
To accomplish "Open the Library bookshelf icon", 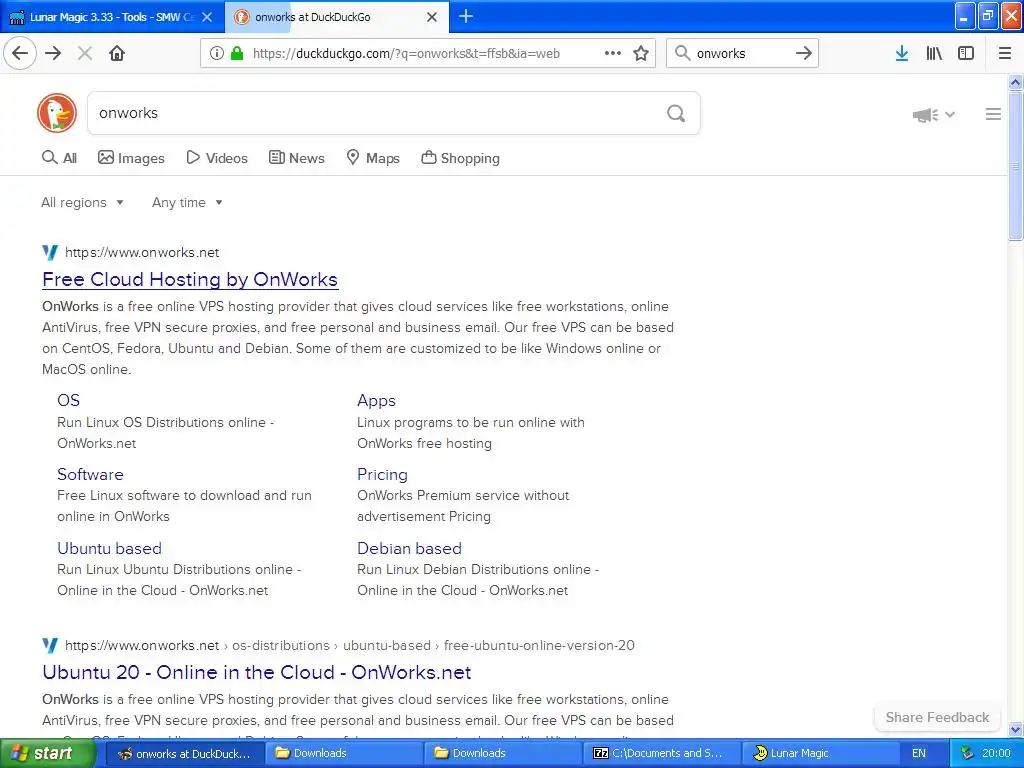I will pyautogui.click(x=934, y=53).
